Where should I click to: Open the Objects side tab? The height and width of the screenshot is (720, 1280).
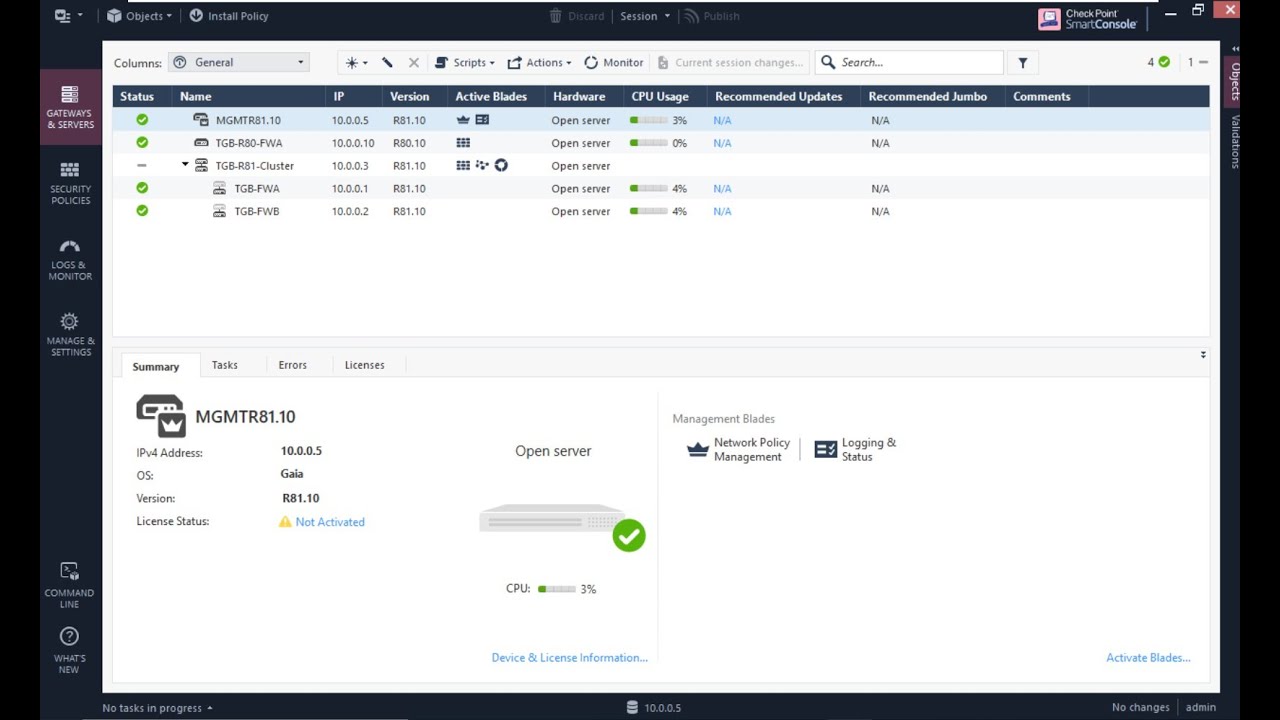[x=1235, y=82]
